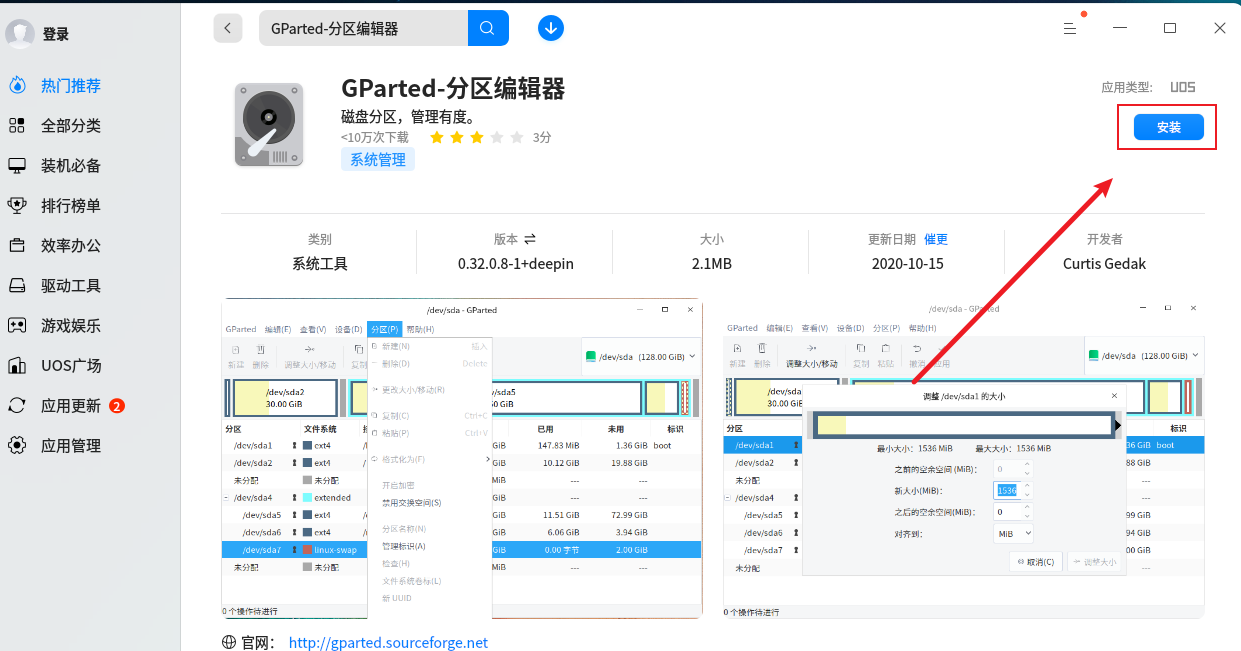Click the globe icon beside 官网
Screen dimensions: 1241x651
click(x=229, y=642)
